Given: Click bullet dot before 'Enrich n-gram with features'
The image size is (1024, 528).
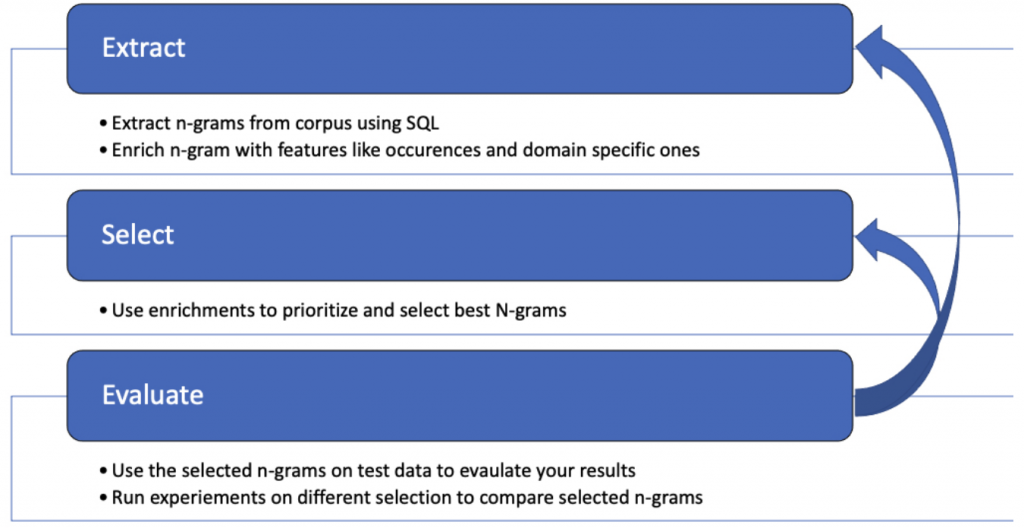Looking at the screenshot, I should [x=103, y=151].
